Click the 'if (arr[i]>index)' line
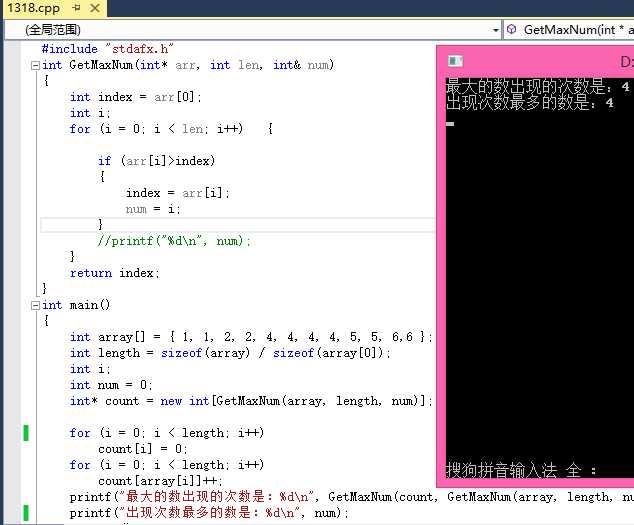This screenshot has width=634, height=525. [156, 161]
